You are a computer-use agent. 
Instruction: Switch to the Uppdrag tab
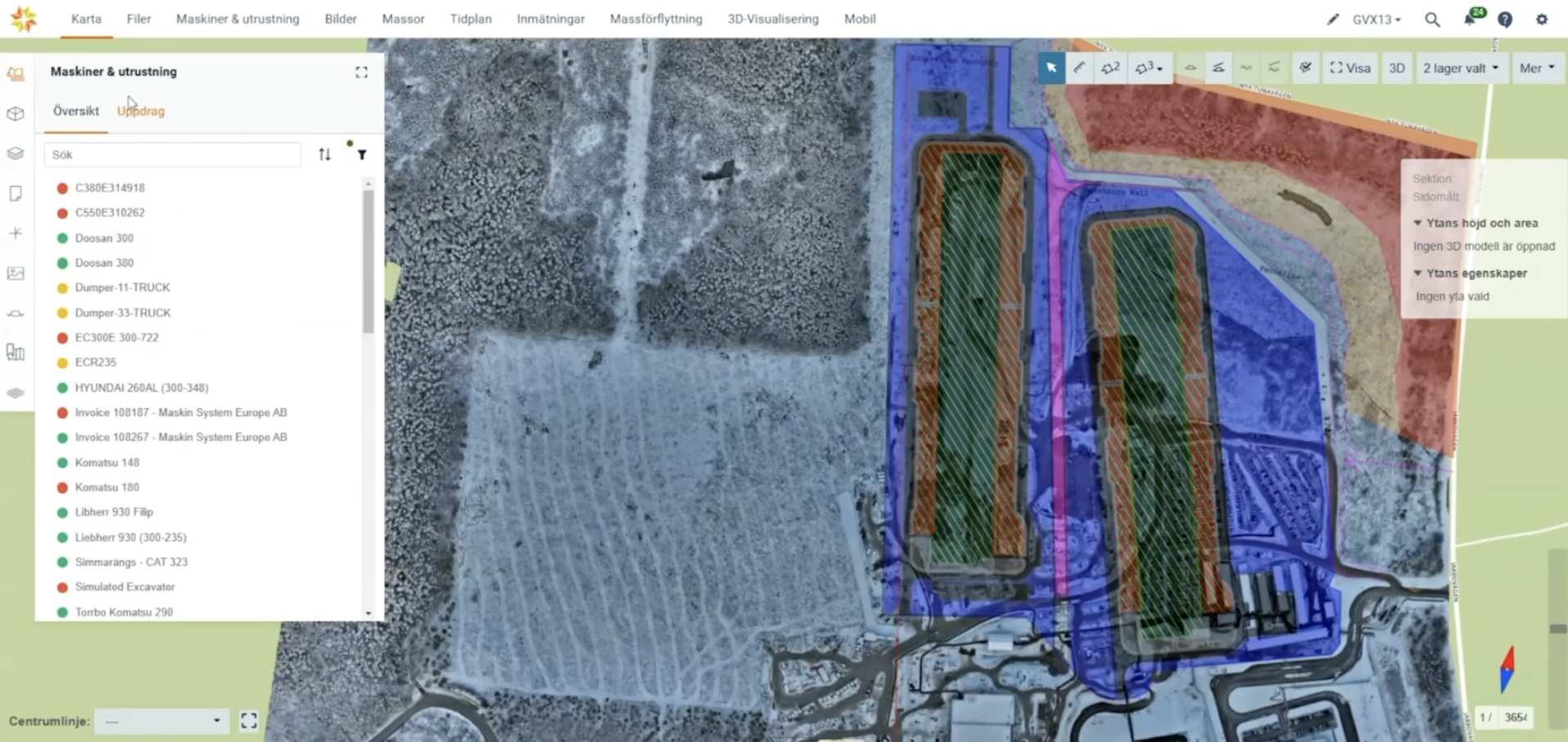pyautogui.click(x=141, y=111)
